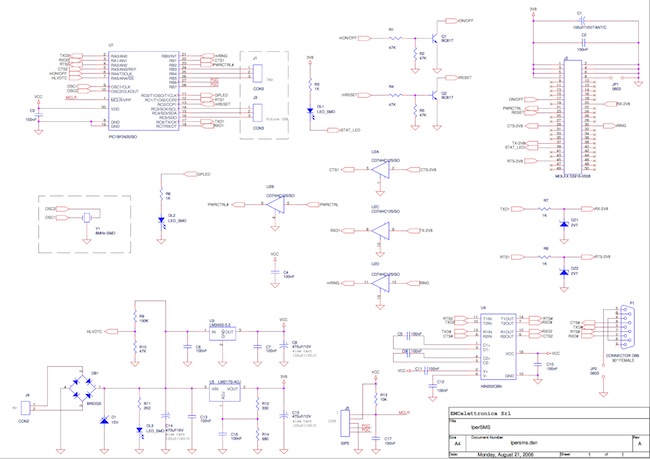
Task: Select the 'A4' size cell
Action: 457,444
